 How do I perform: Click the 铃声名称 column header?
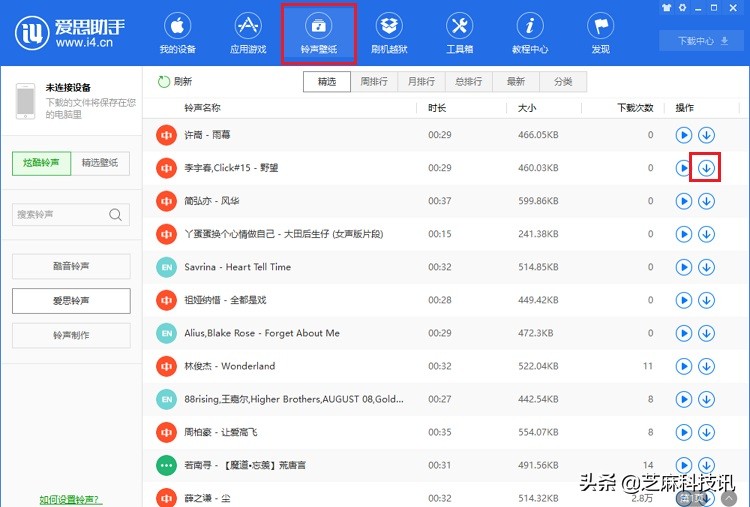(x=202, y=108)
